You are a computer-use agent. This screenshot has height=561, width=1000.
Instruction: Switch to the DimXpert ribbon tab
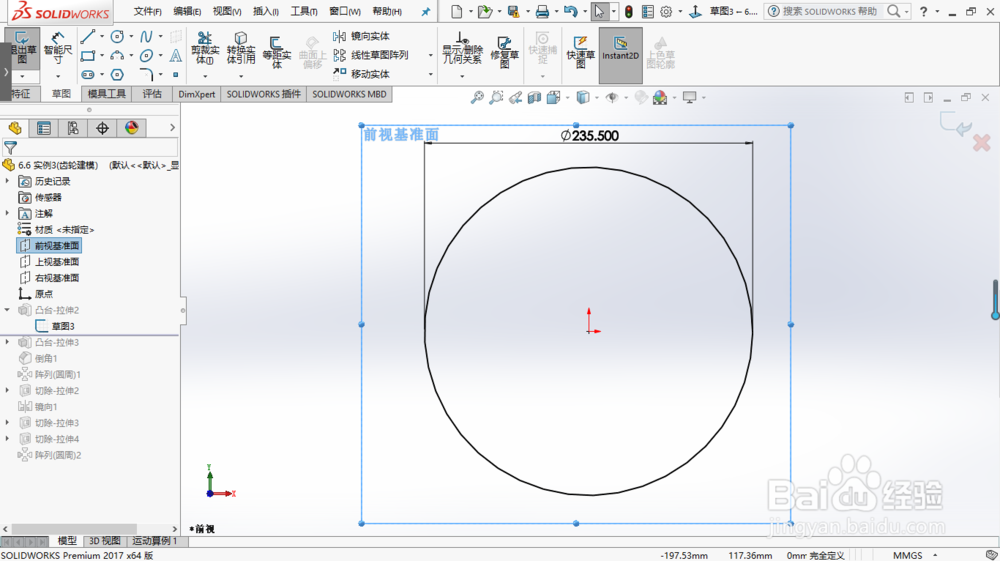point(196,94)
